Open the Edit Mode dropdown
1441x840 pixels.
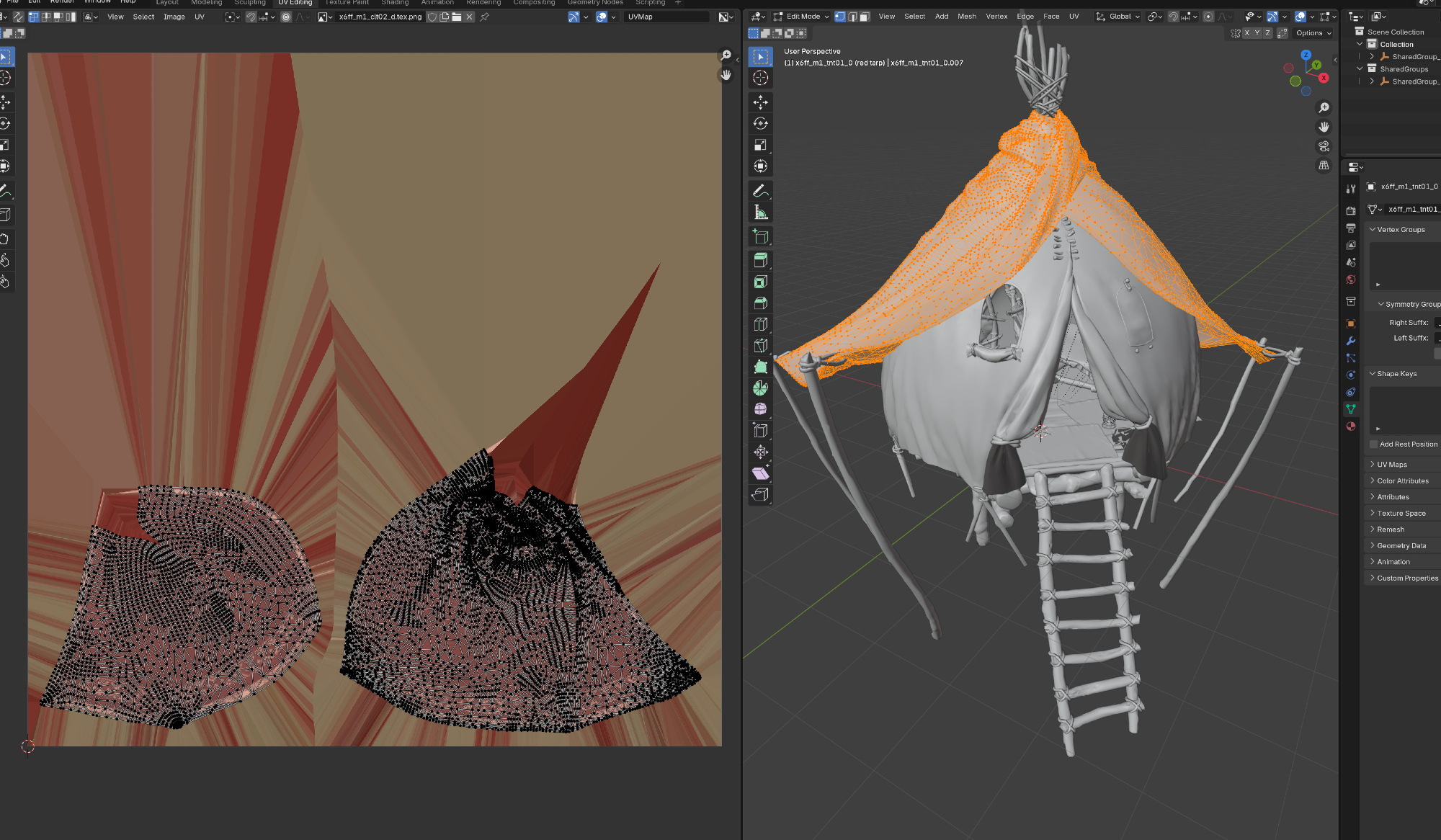pos(802,17)
